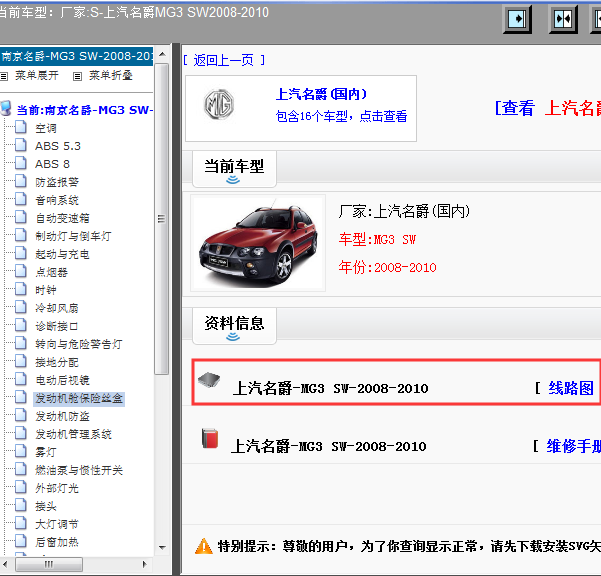Click the horizontal scrollbar left arrow
Image resolution: width=601 pixels, height=576 pixels.
(5, 564)
